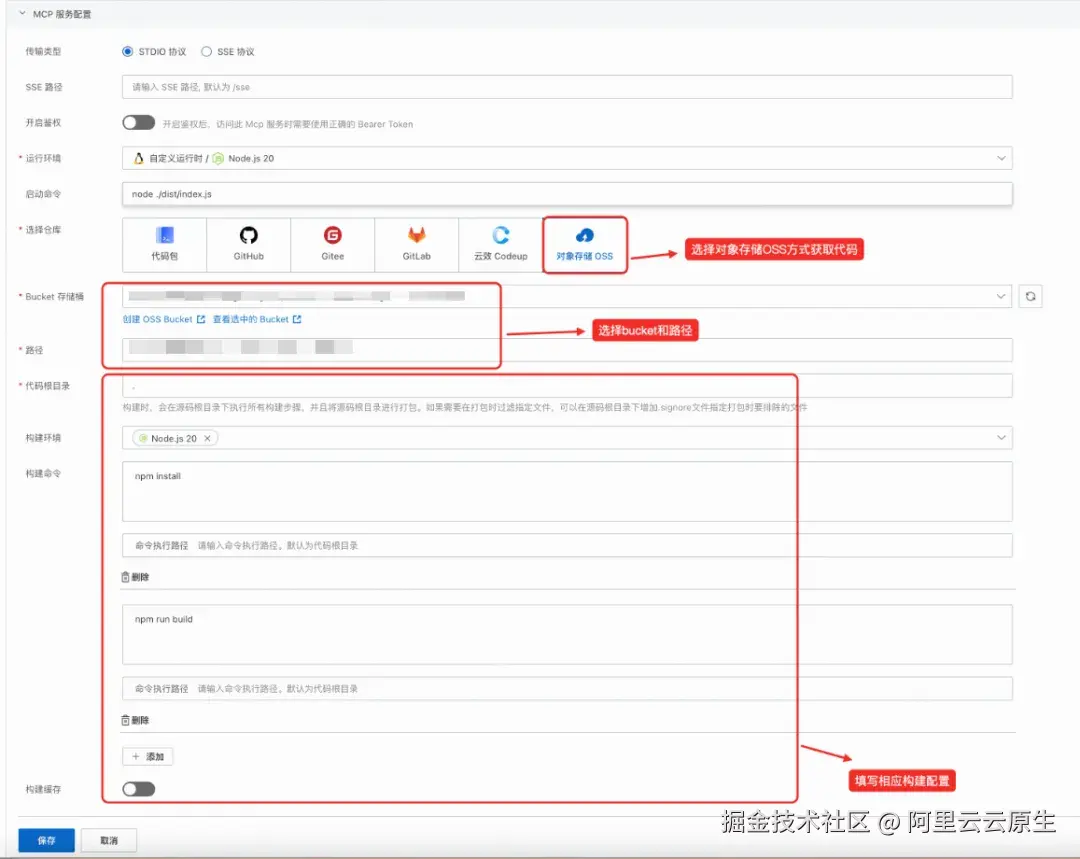Select the STDIO 协议 radio button
Image resolution: width=1080 pixels, height=859 pixels.
coord(127,52)
